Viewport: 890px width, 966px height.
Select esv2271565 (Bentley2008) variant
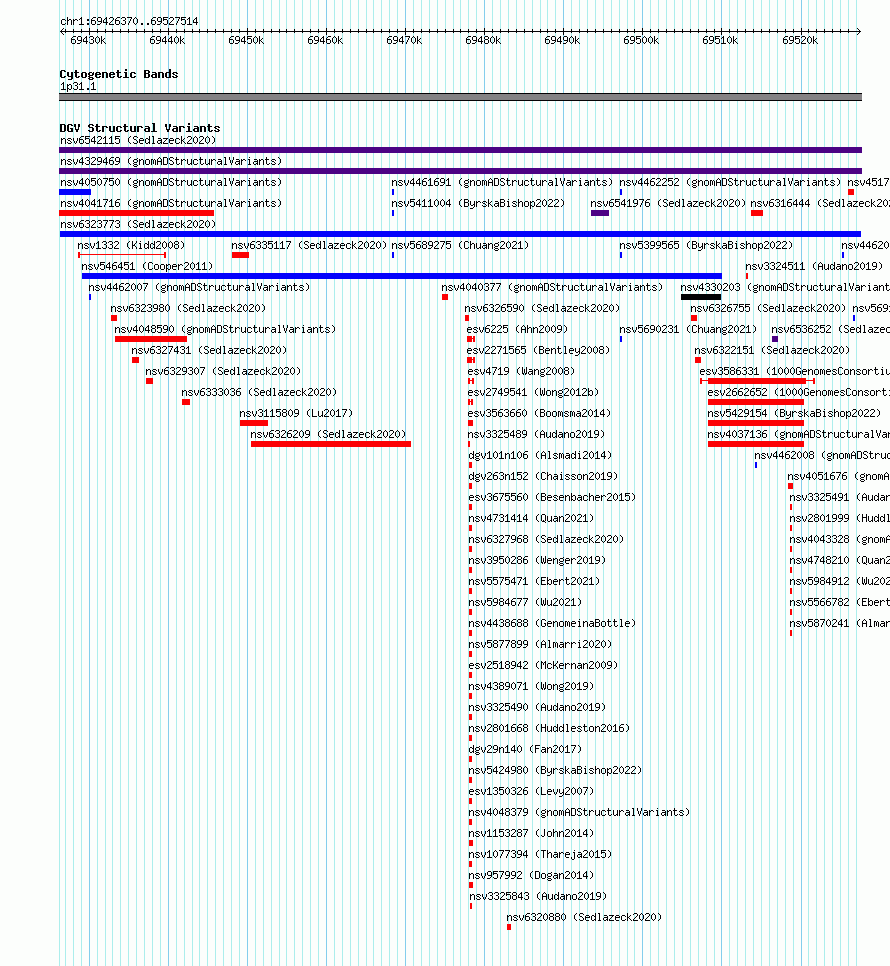point(538,350)
